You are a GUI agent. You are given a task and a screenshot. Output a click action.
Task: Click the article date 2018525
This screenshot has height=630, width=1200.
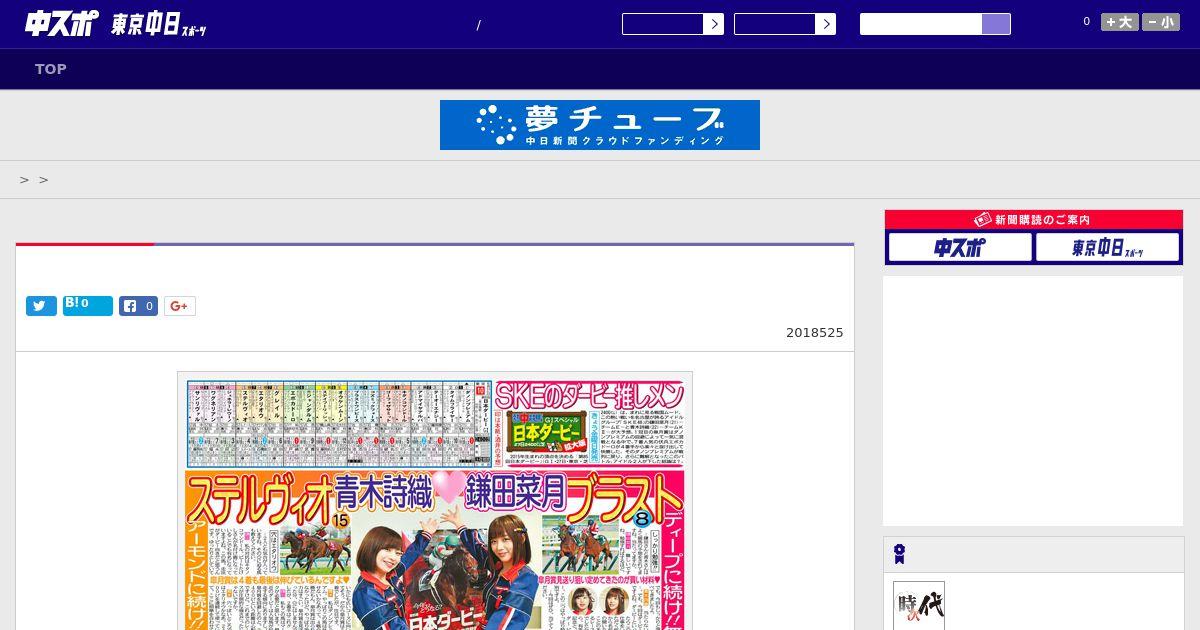(814, 333)
